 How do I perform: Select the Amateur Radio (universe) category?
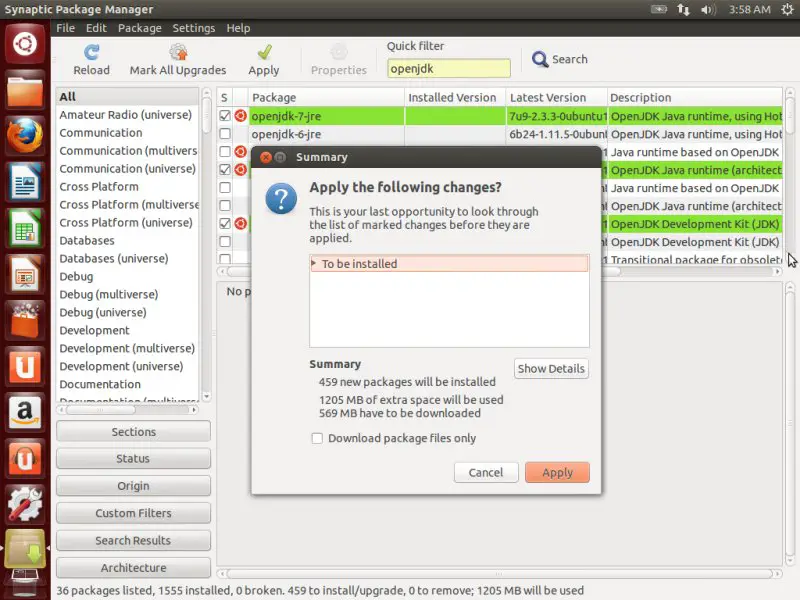pyautogui.click(x=127, y=115)
